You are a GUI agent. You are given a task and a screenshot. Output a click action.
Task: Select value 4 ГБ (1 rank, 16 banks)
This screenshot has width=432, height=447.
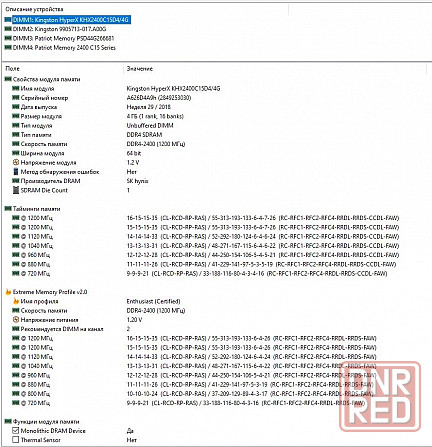click(x=155, y=116)
